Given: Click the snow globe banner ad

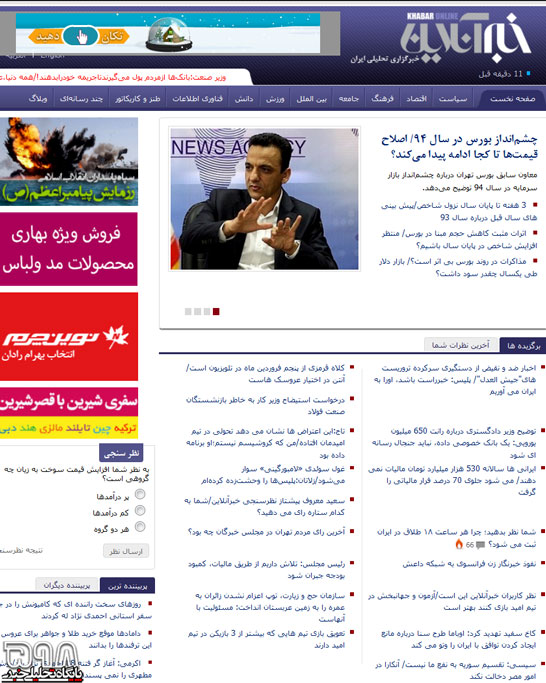Looking at the screenshot, I should (x=168, y=33).
